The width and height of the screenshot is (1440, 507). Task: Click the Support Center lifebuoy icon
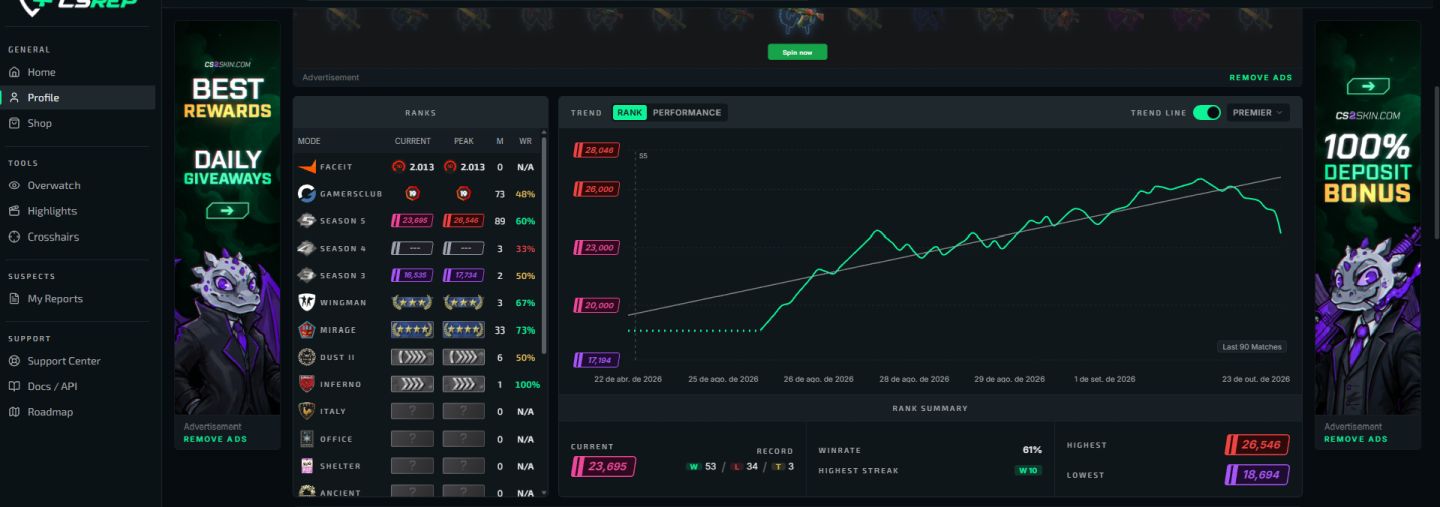point(14,361)
